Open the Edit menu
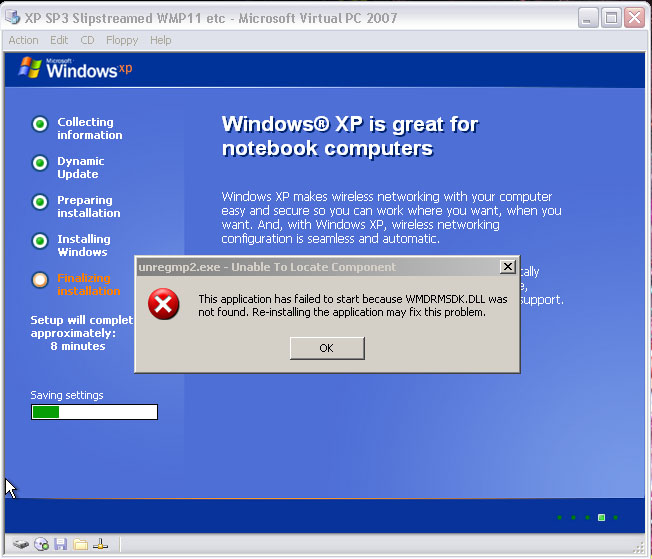 (59, 40)
